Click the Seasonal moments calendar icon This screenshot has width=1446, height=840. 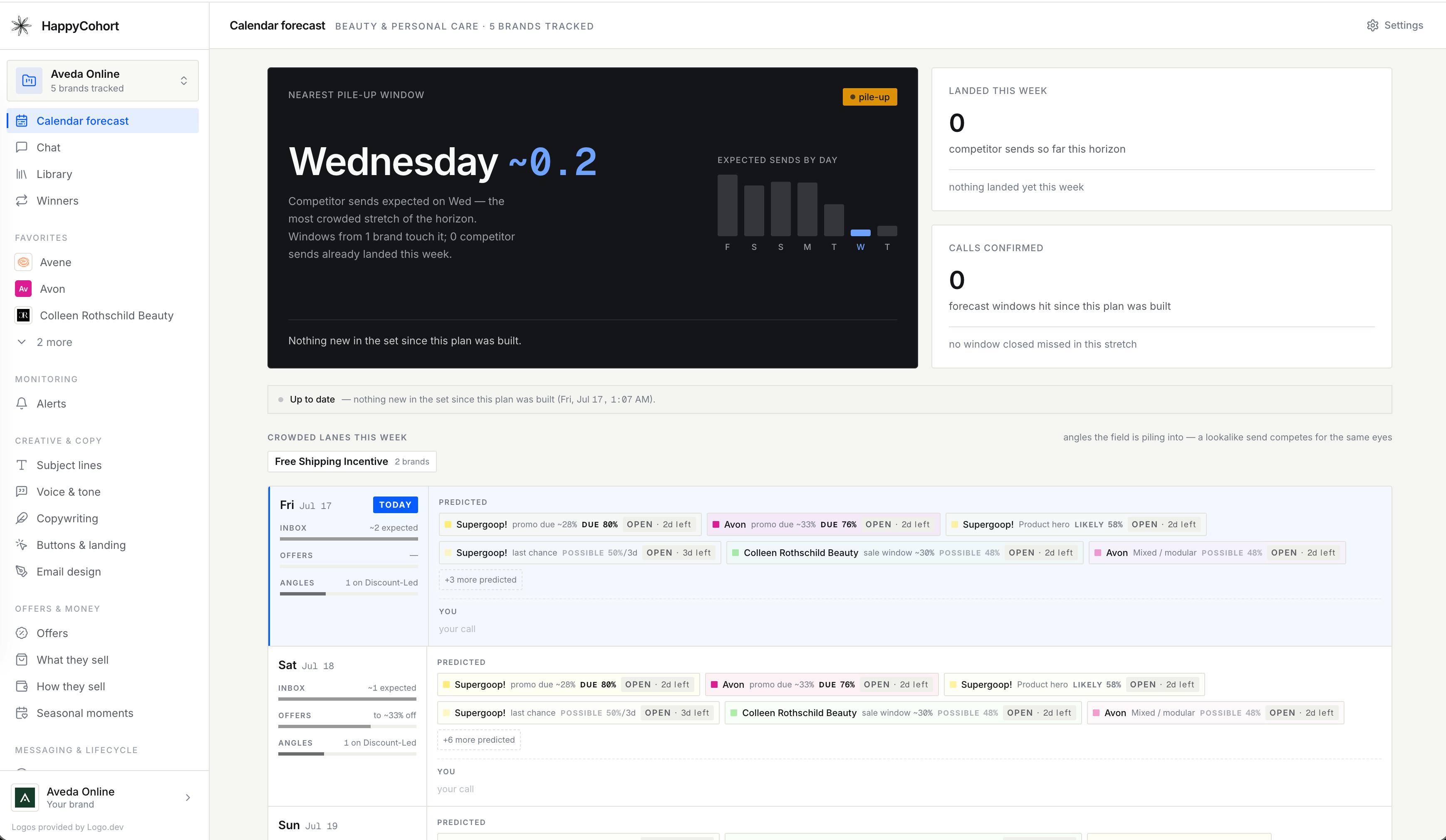coord(22,713)
